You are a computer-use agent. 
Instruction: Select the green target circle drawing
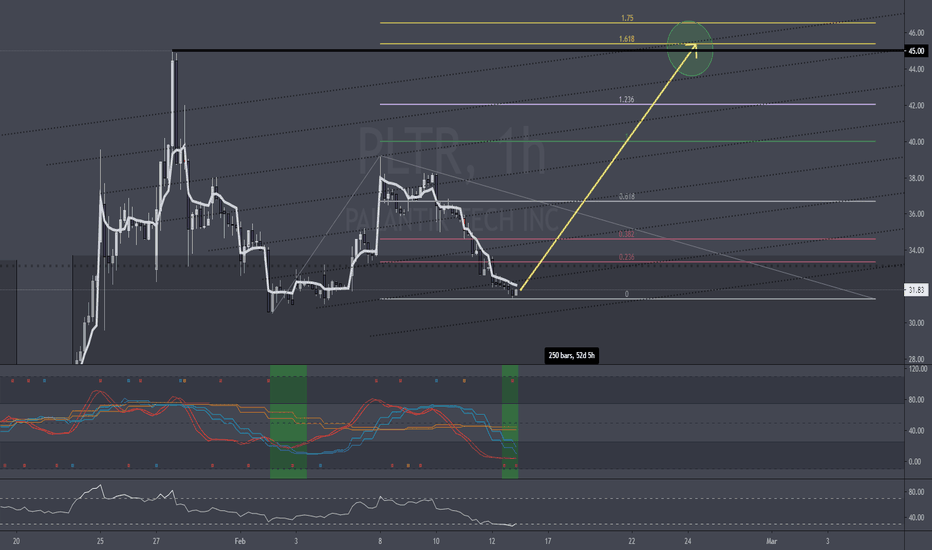point(689,49)
